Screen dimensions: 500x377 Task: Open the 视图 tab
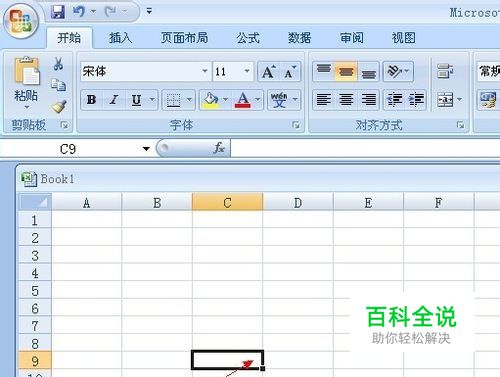pos(403,38)
